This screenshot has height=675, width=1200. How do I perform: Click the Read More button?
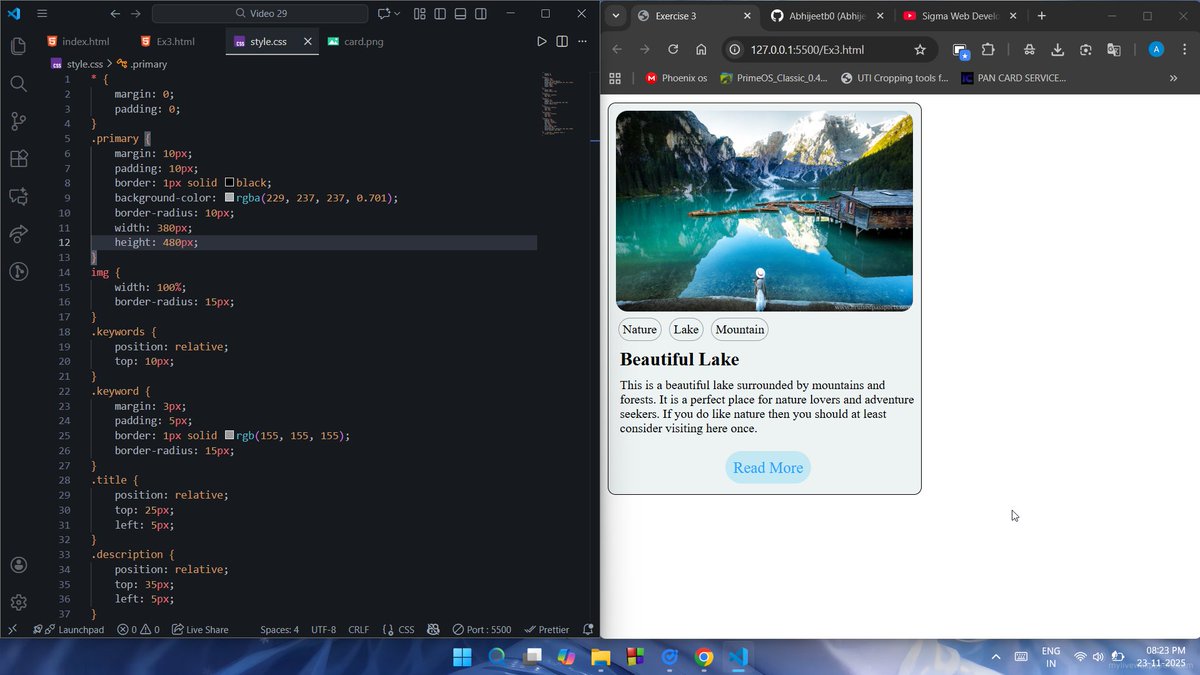point(767,467)
